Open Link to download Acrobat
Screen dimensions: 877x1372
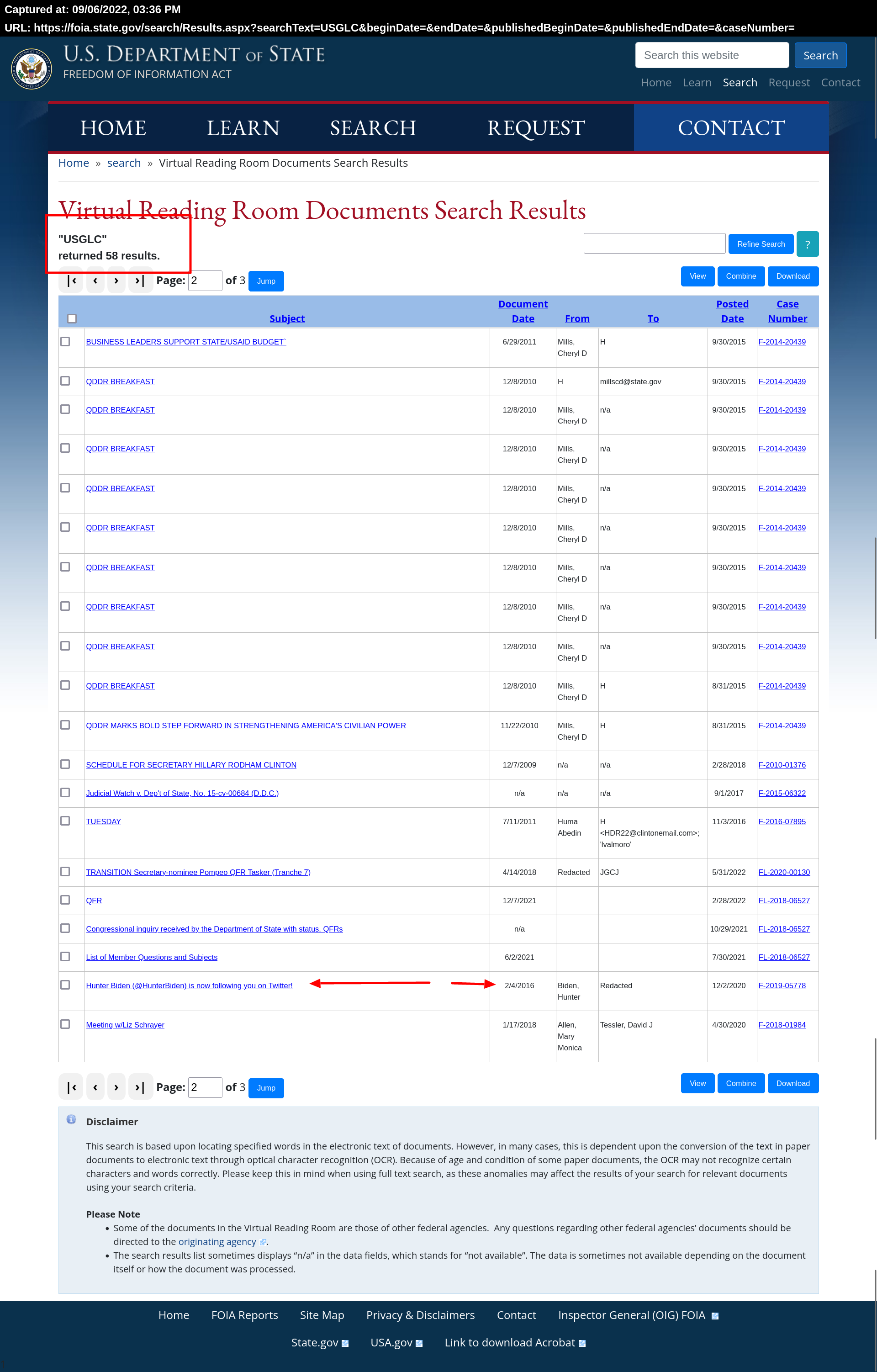pyautogui.click(x=510, y=1342)
